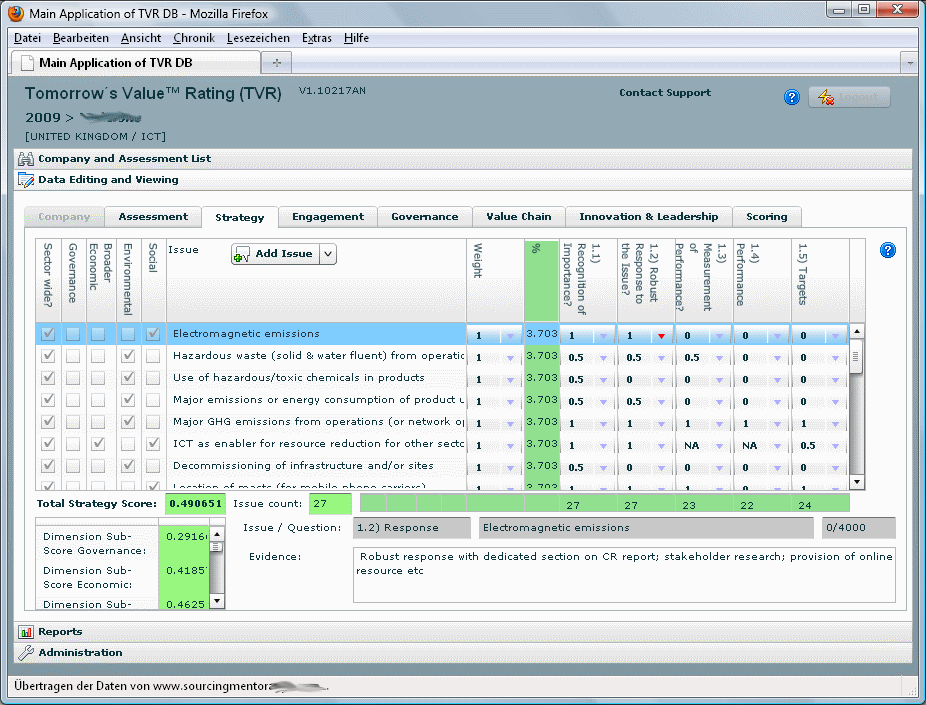Click the Administration wrench icon

pos(26,653)
